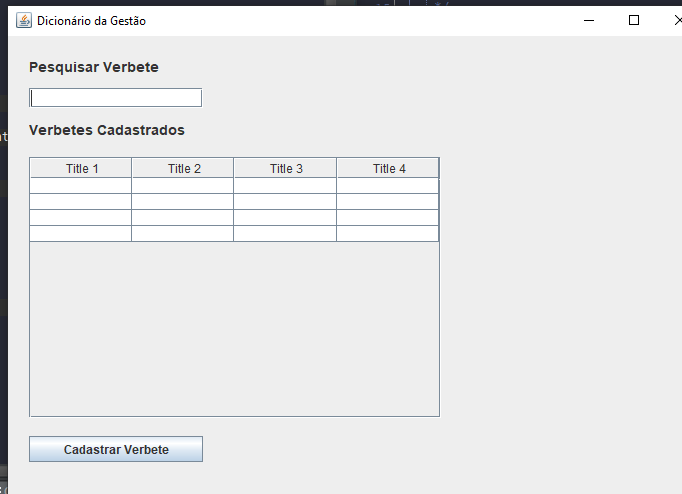This screenshot has height=494, width=682.
Task: Select first row cell under Title 3
Action: coord(285,186)
